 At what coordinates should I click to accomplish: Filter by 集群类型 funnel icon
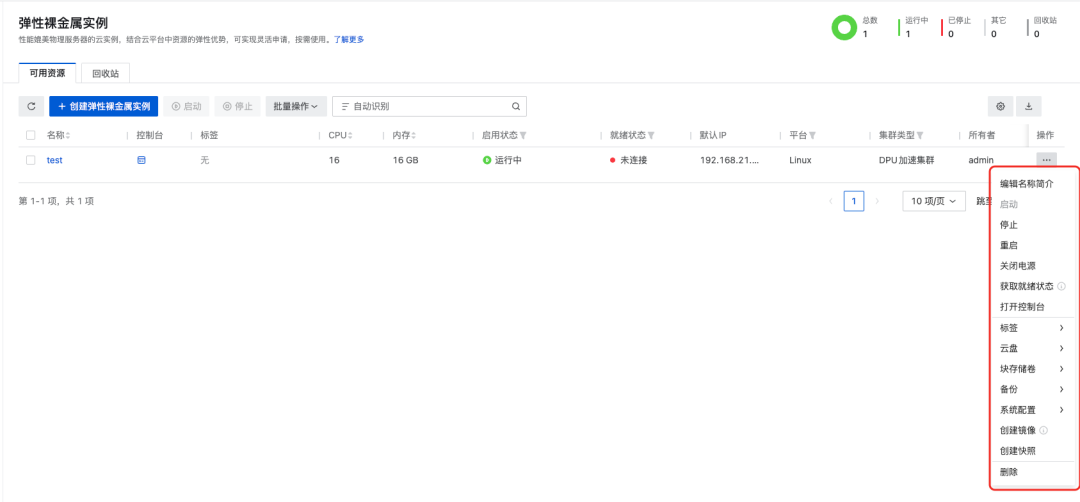920,136
